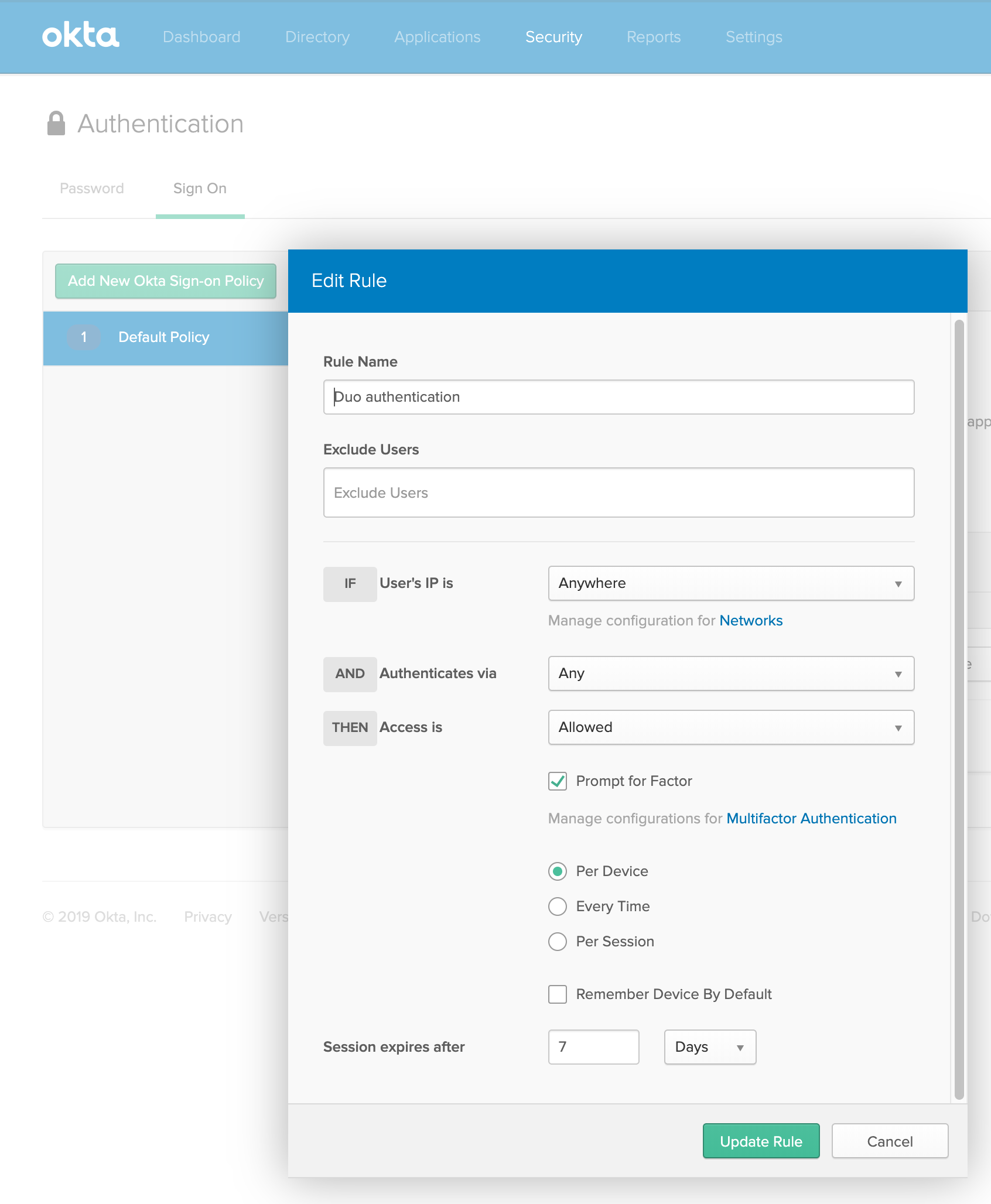Click Add New Okta Sign-on Policy

coord(166,281)
